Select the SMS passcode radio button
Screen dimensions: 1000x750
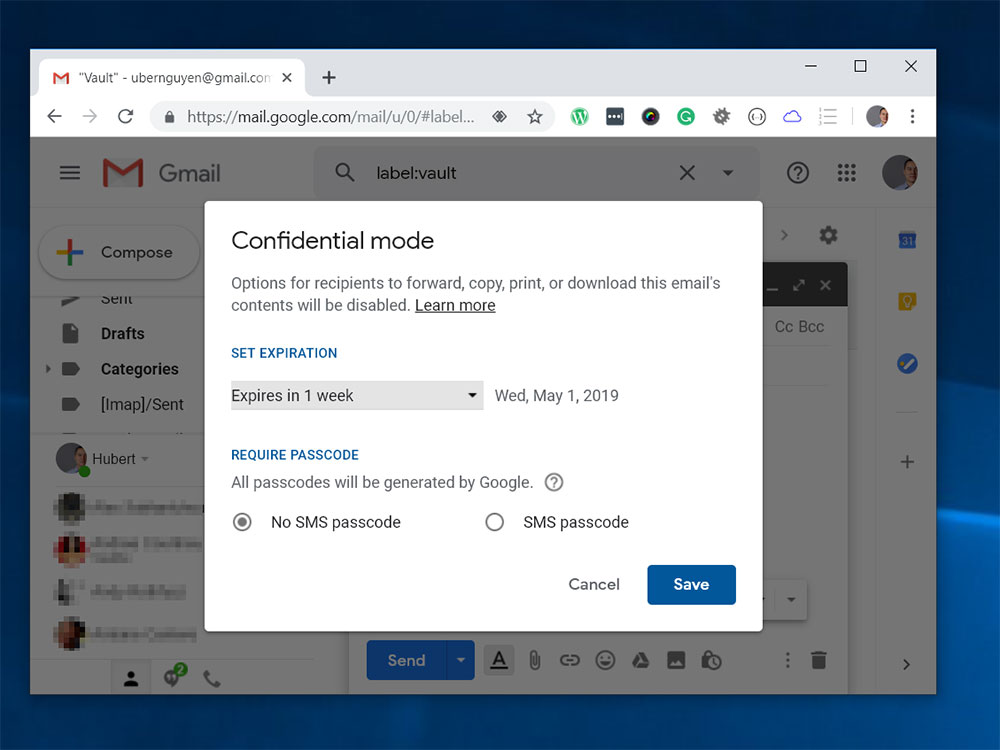(x=495, y=521)
